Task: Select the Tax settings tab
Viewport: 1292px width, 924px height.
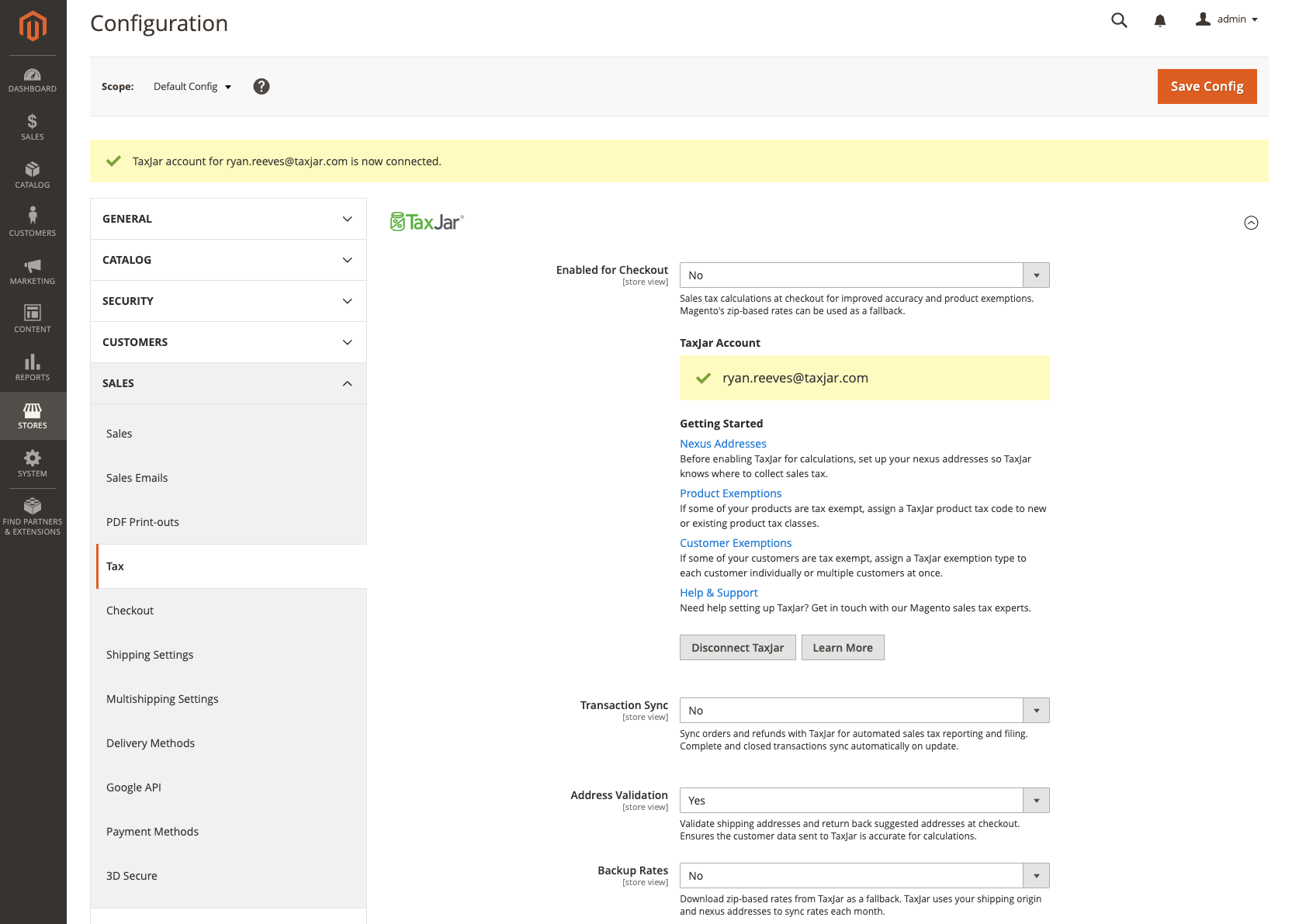Action: pos(231,566)
